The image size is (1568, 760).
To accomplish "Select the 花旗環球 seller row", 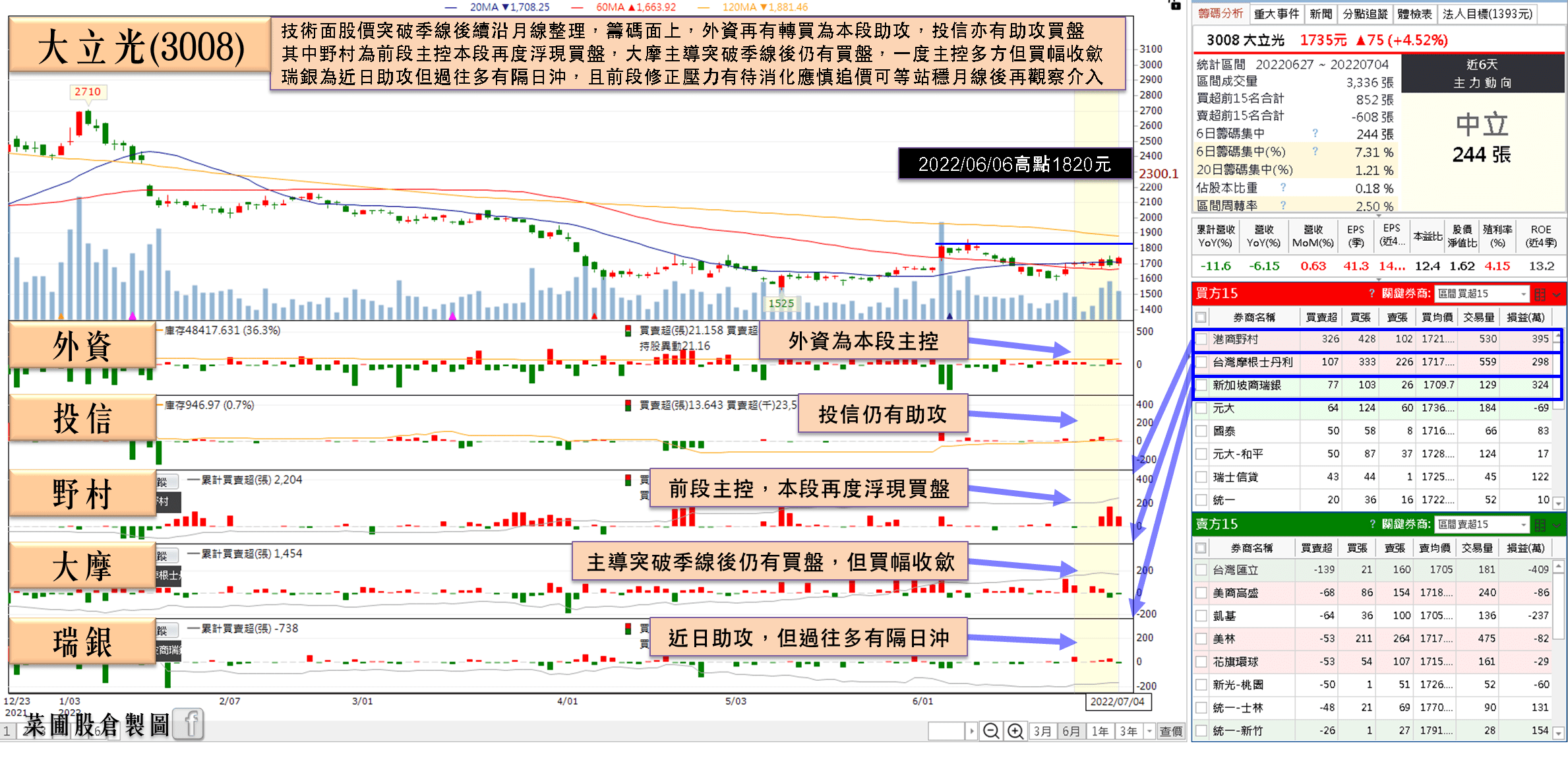I will 1372,662.
